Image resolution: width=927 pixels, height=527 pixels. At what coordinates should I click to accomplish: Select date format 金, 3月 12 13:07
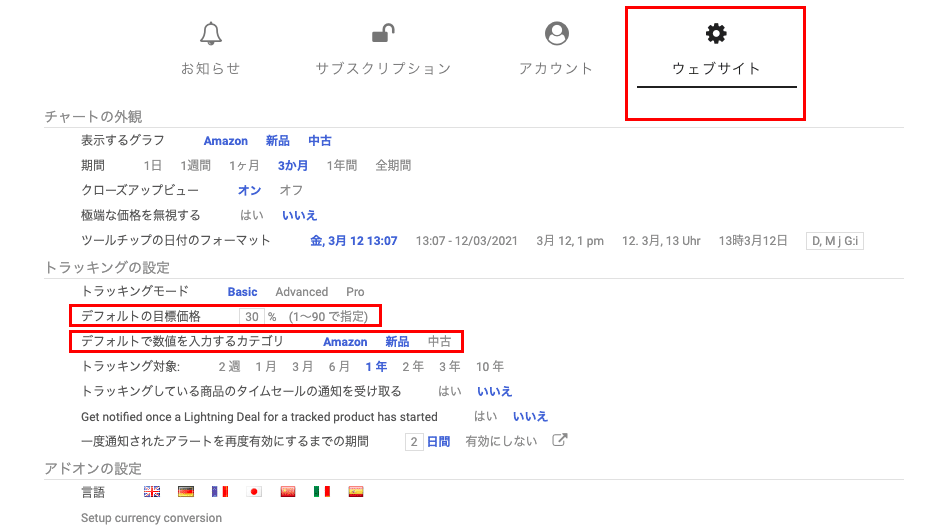pyautogui.click(x=354, y=241)
